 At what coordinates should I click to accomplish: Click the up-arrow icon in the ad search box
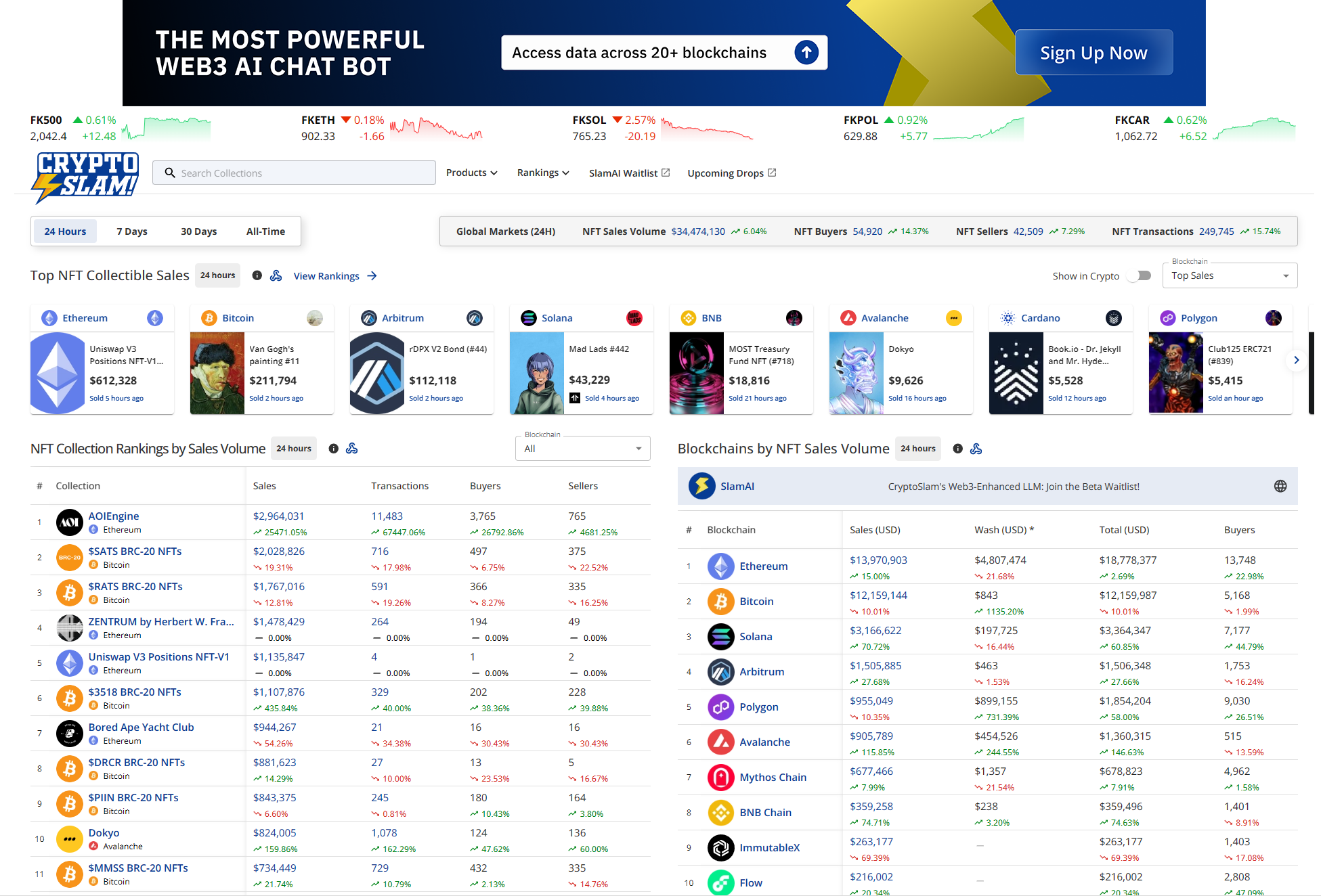point(806,53)
